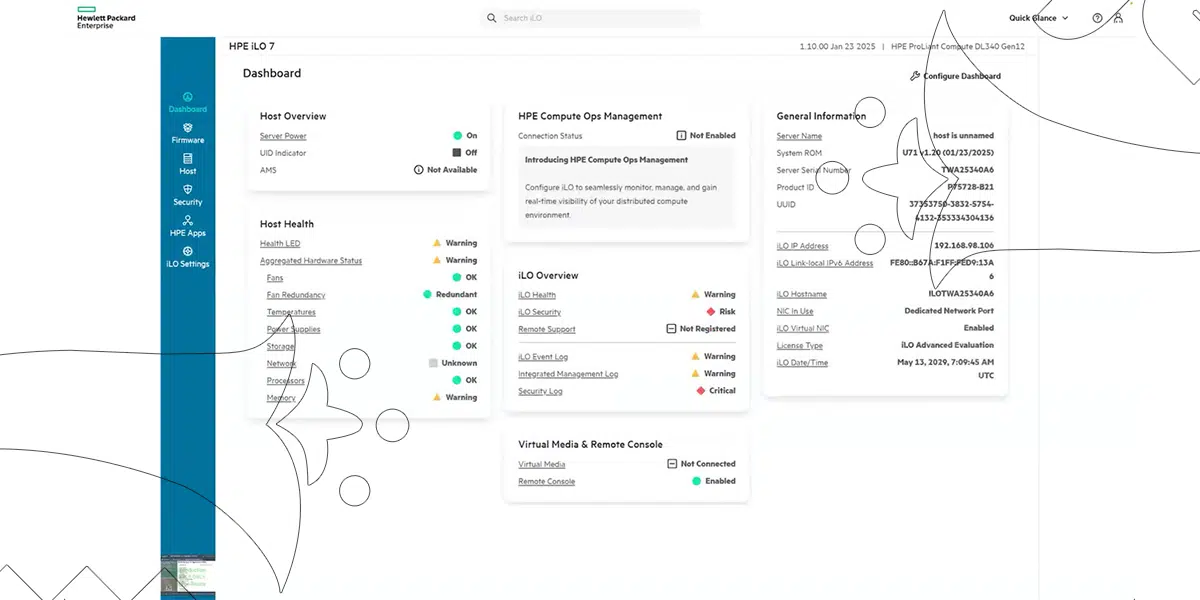Click the Remote Console link
The image size is (1200, 600).
point(546,482)
